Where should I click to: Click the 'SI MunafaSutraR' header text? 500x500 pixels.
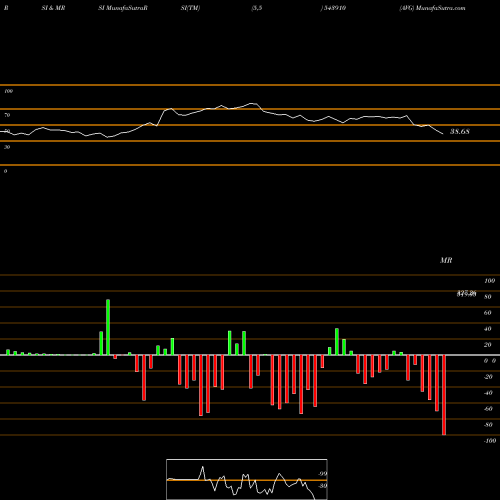click(123, 8)
